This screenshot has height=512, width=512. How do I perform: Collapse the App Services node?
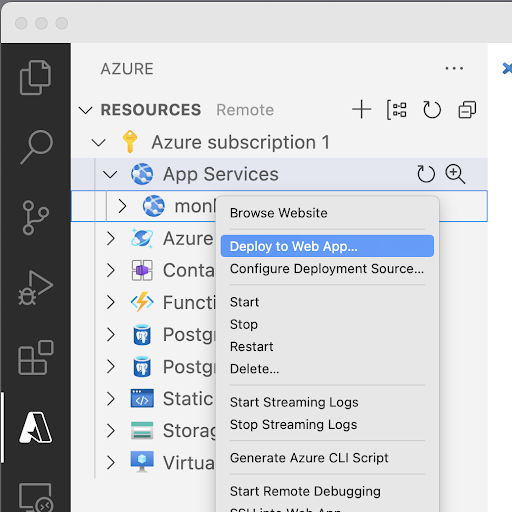(110, 174)
